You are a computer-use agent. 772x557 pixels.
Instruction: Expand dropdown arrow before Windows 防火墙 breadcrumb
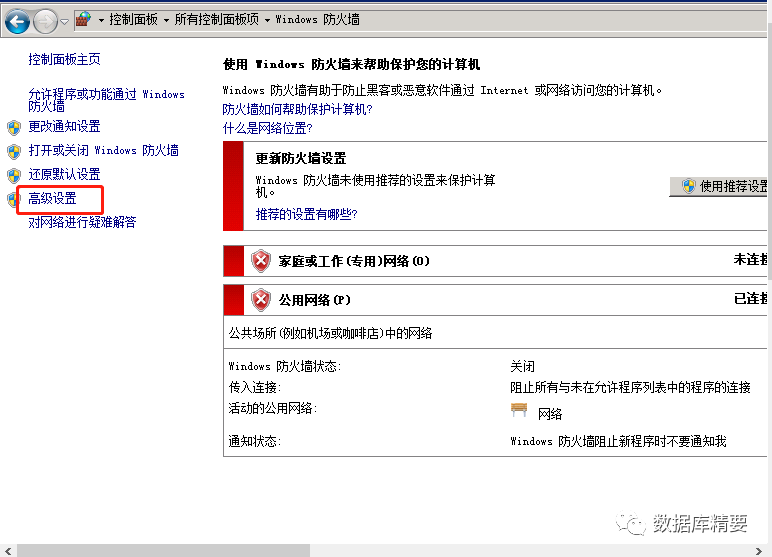click(x=267, y=20)
